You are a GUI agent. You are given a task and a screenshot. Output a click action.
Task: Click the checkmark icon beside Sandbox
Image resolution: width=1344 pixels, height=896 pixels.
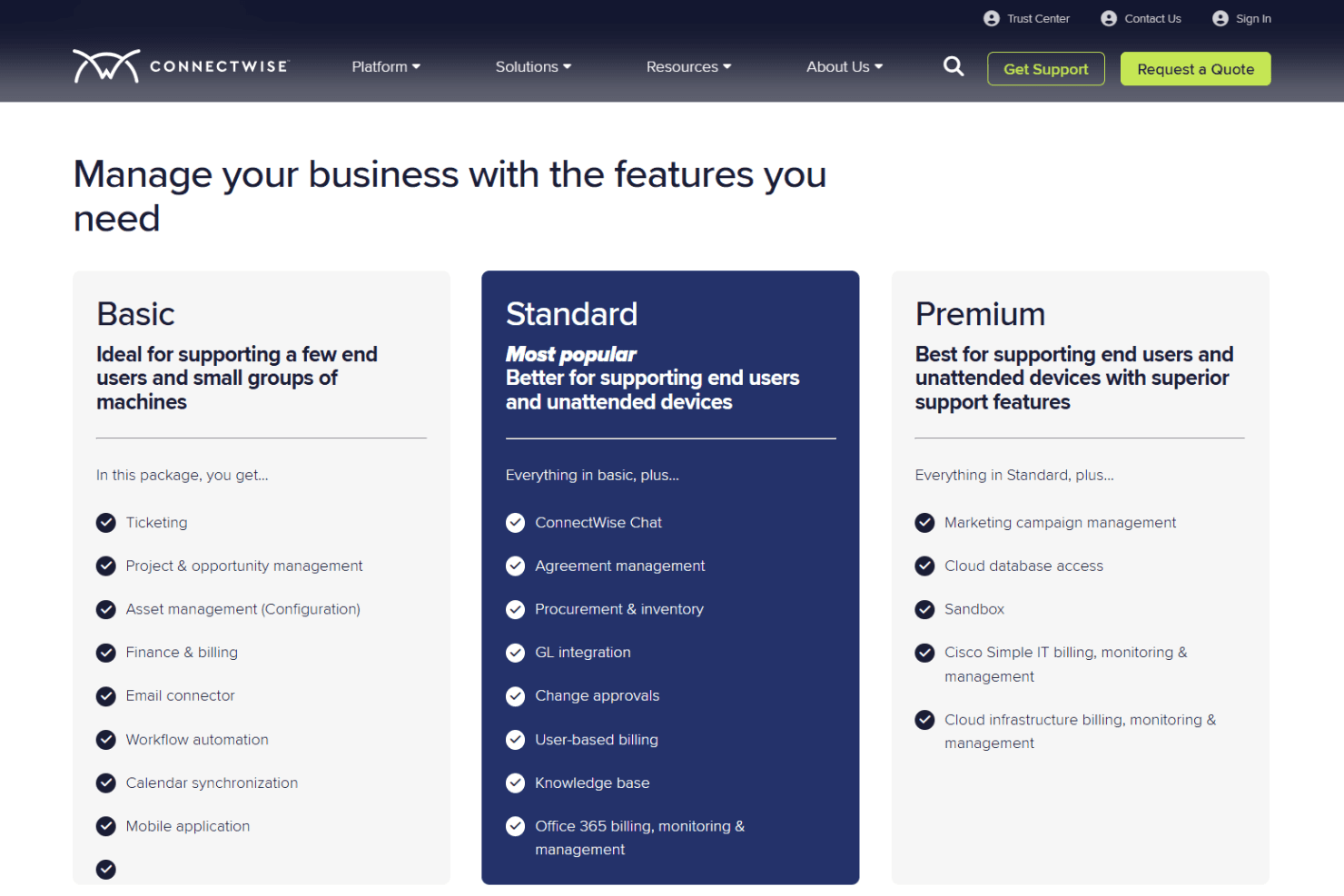point(925,609)
